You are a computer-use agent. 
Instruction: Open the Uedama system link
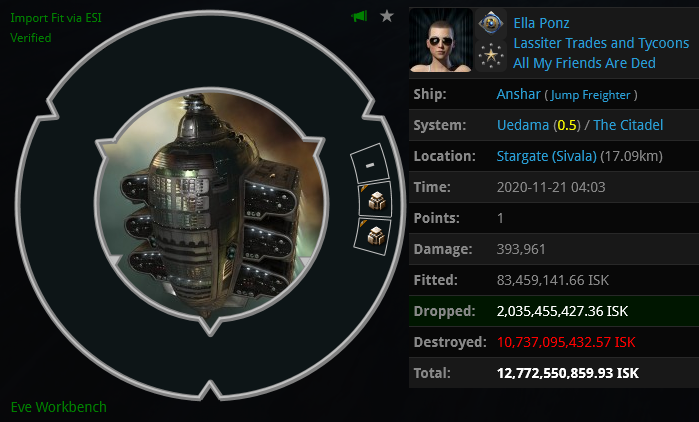[x=522, y=125]
